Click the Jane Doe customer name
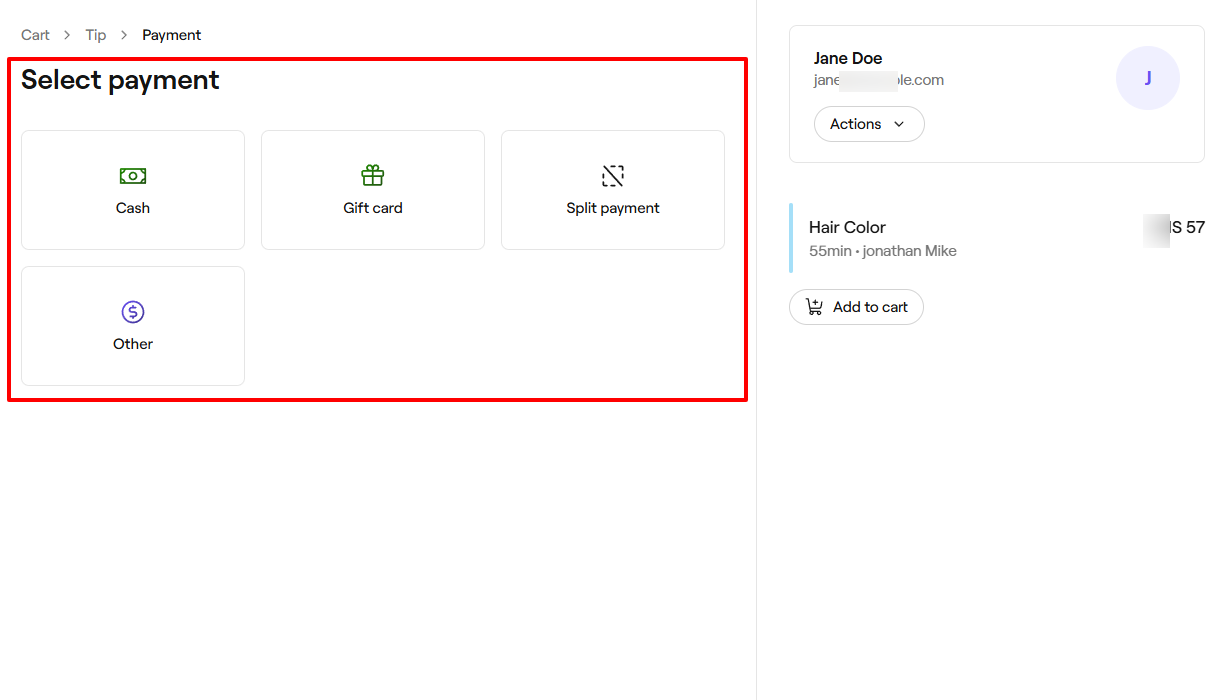The width and height of the screenshot is (1212, 700). (x=847, y=58)
